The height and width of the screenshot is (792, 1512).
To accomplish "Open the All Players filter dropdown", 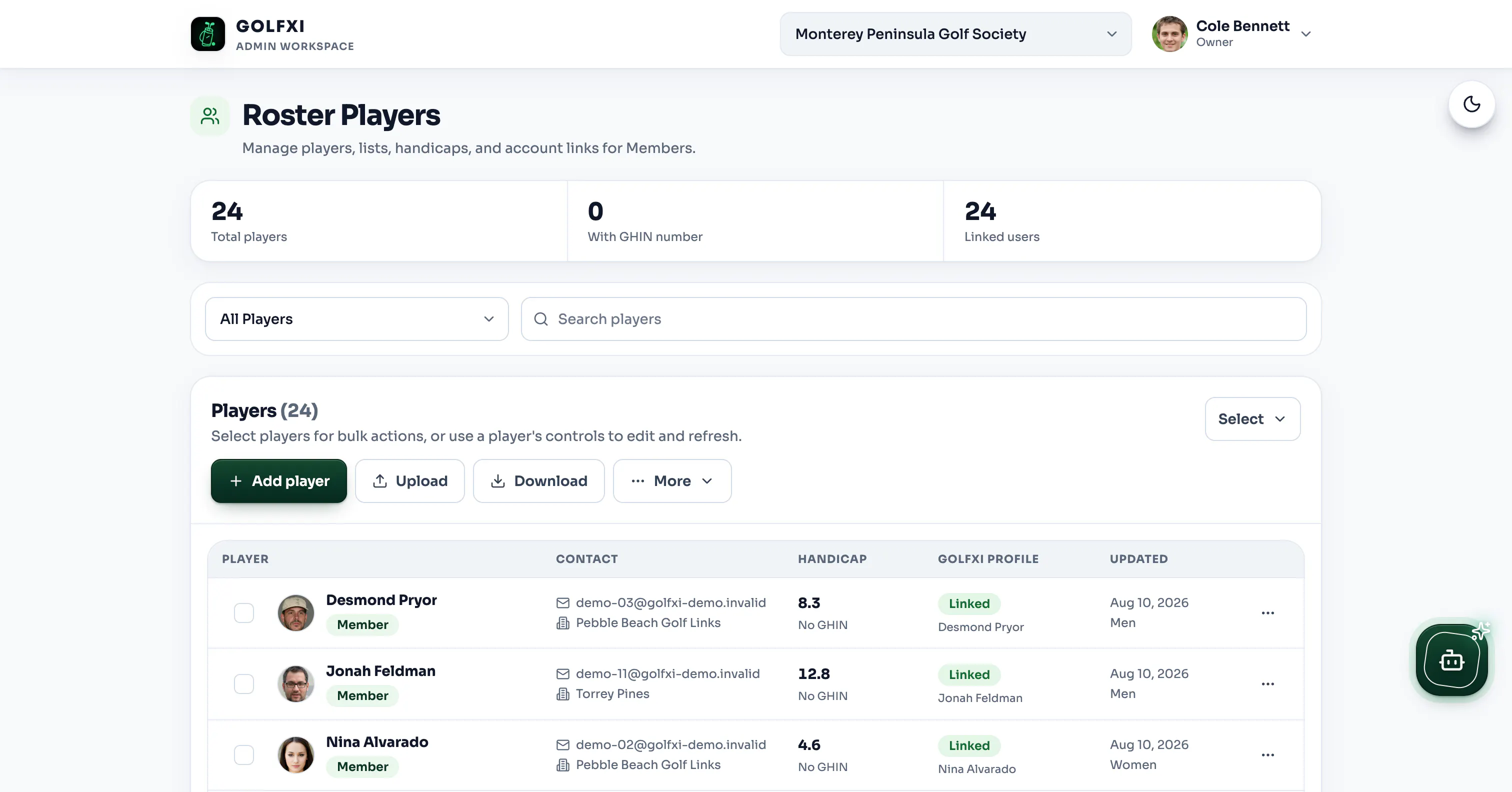I will point(357,319).
